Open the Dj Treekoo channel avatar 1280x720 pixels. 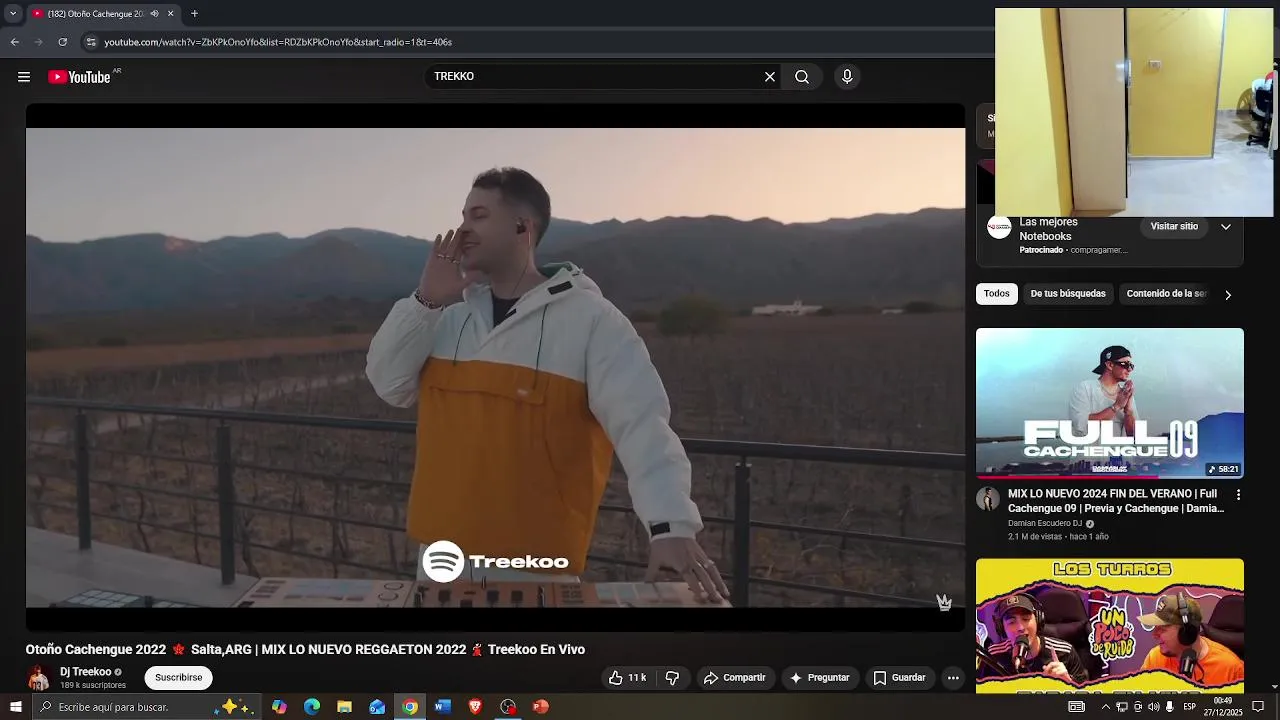pos(39,678)
